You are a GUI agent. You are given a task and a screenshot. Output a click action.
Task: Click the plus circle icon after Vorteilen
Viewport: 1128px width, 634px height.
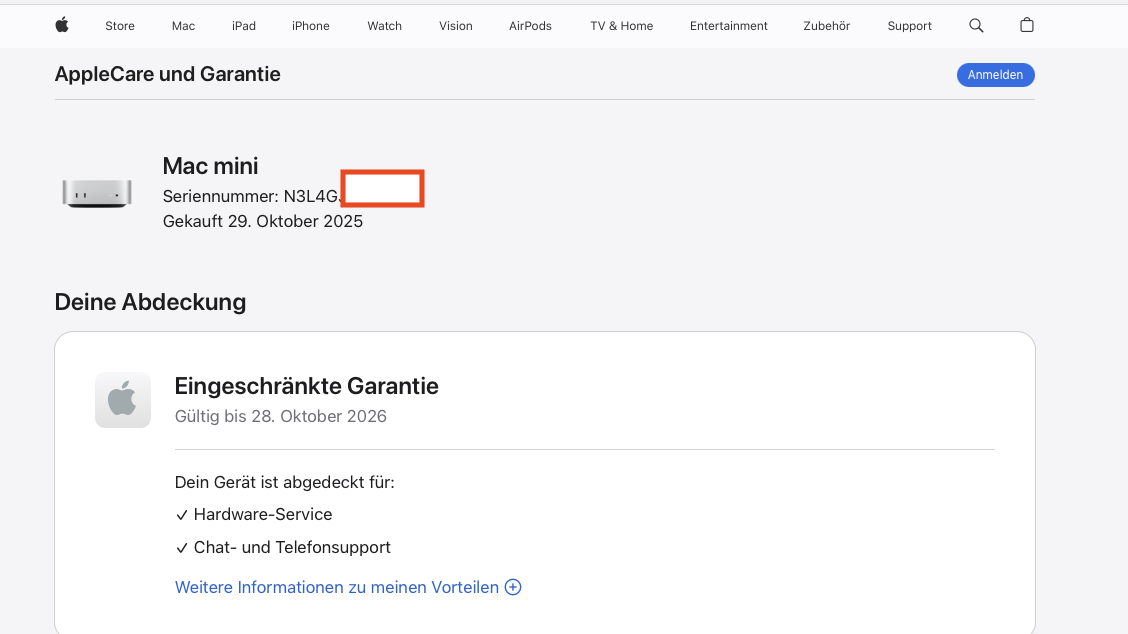coord(513,587)
